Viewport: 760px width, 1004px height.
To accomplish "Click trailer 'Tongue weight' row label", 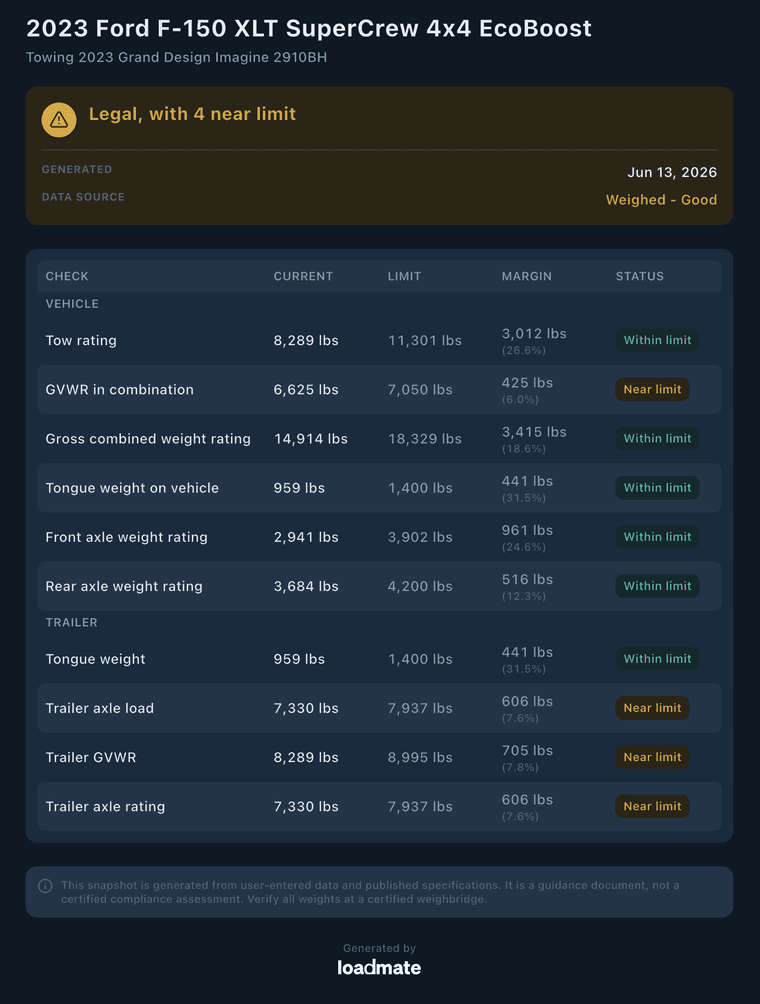I will (95, 660).
